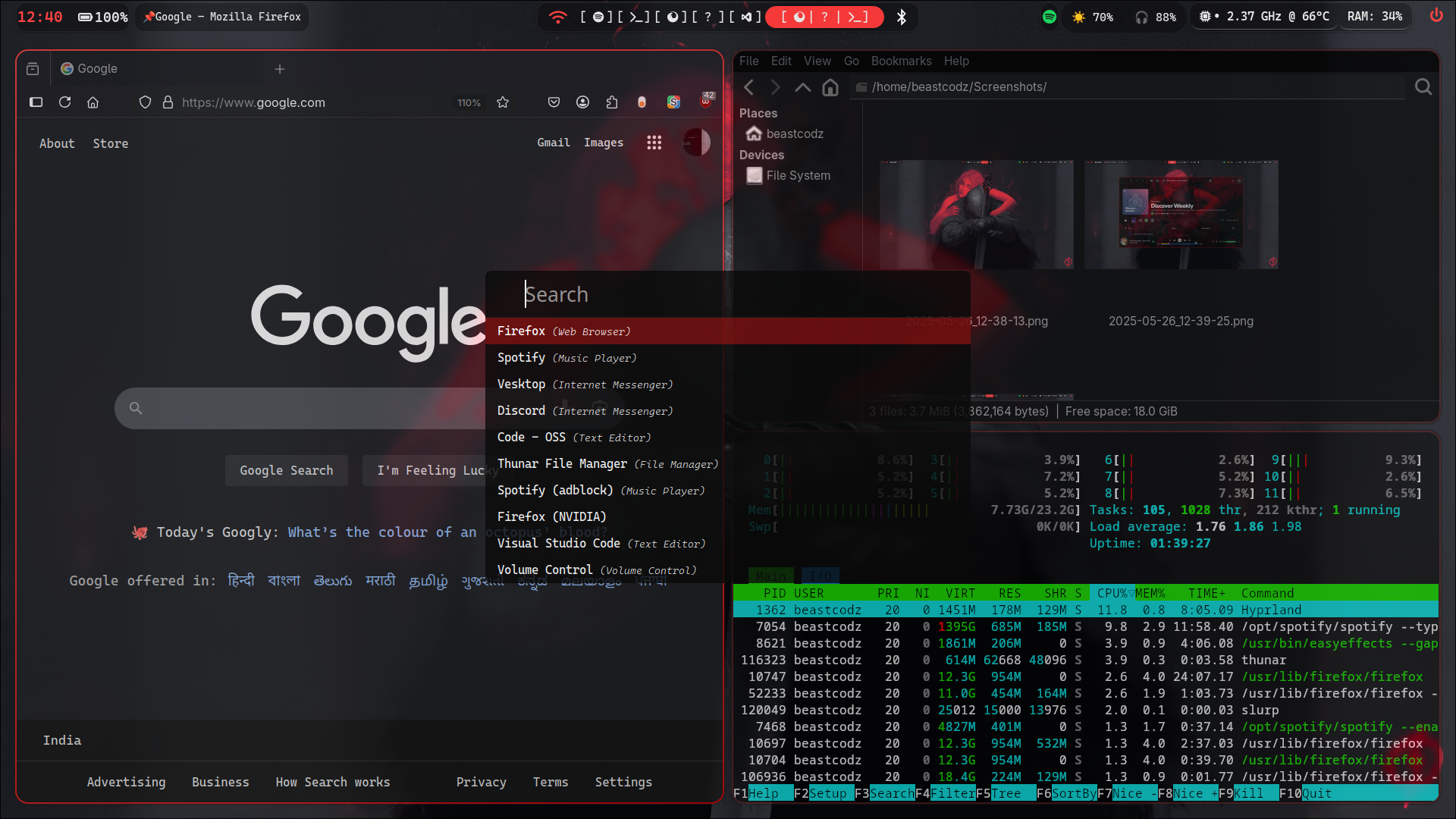This screenshot has height=819, width=1456.
Task: Click the Google Search button
Action: click(x=287, y=470)
